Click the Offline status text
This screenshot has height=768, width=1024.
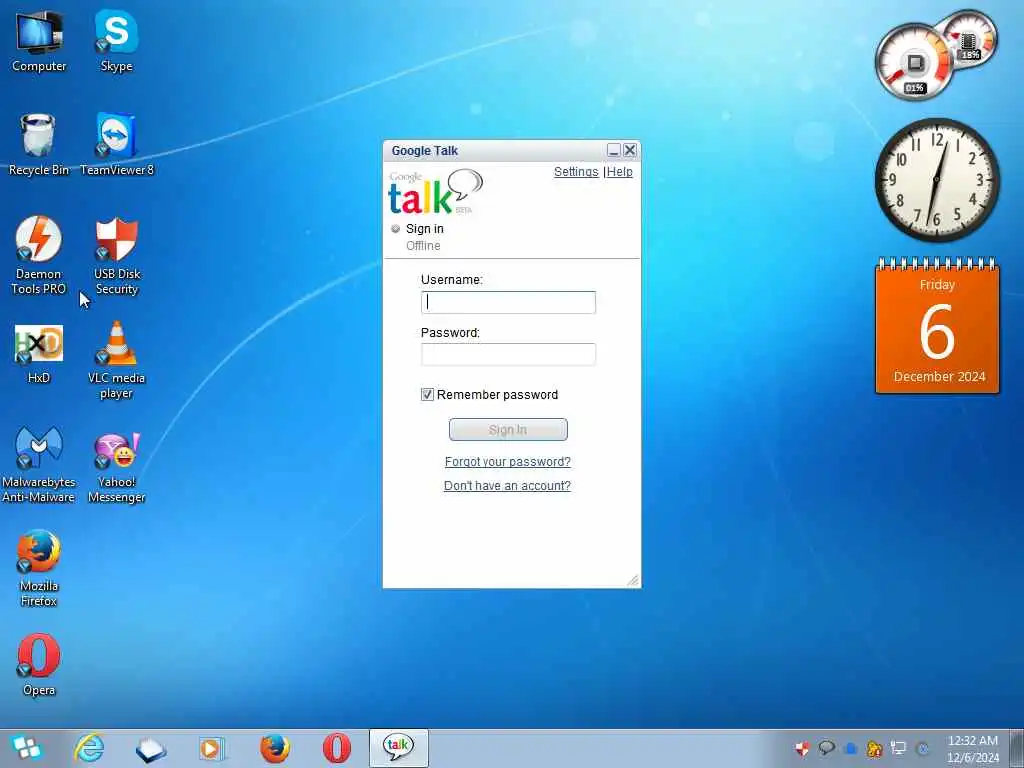point(423,246)
